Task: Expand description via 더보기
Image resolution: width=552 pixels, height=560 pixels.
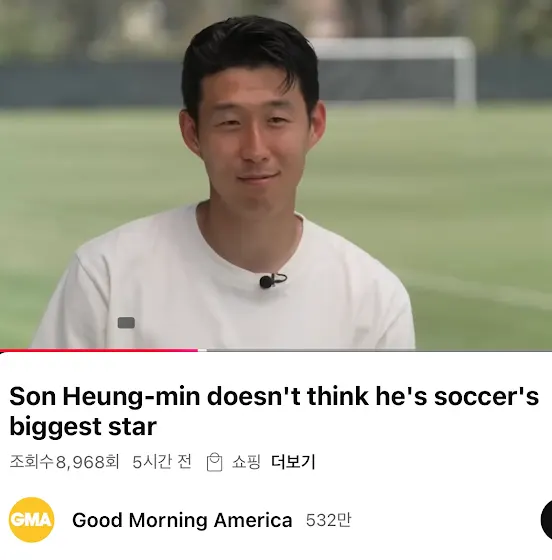Action: pyautogui.click(x=293, y=462)
